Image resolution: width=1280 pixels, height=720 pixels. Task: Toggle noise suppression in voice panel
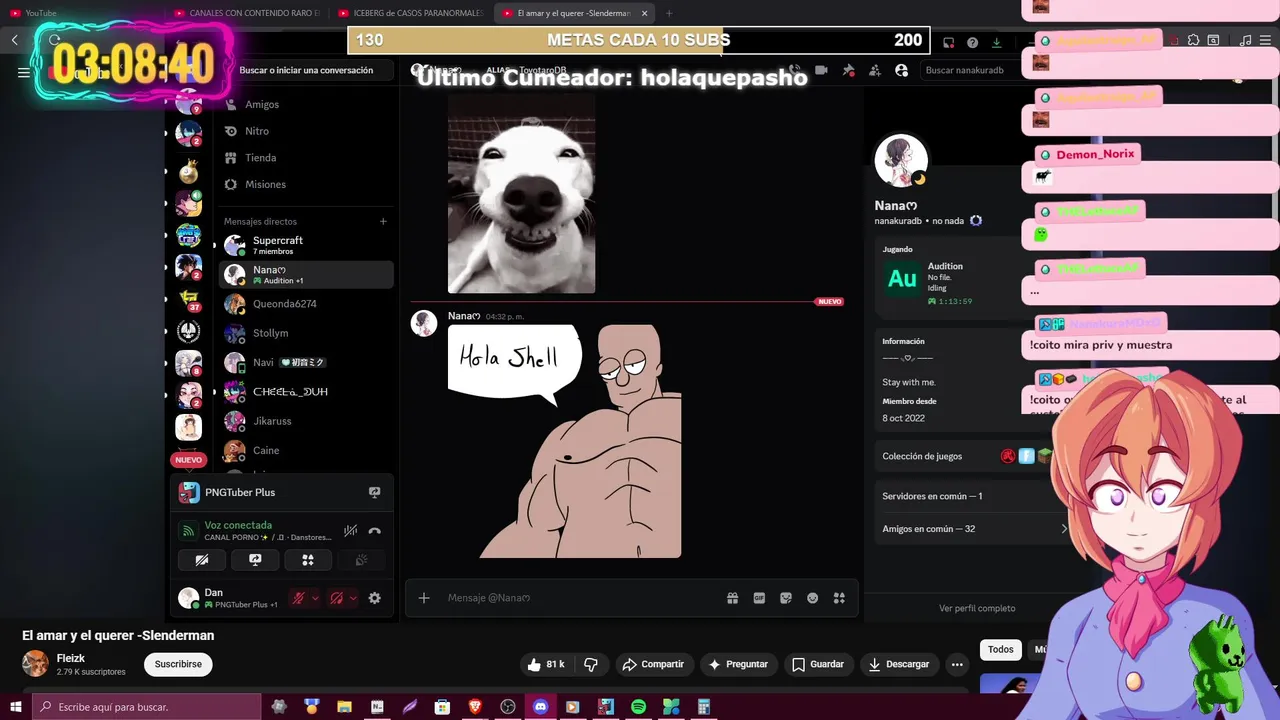[x=351, y=531]
